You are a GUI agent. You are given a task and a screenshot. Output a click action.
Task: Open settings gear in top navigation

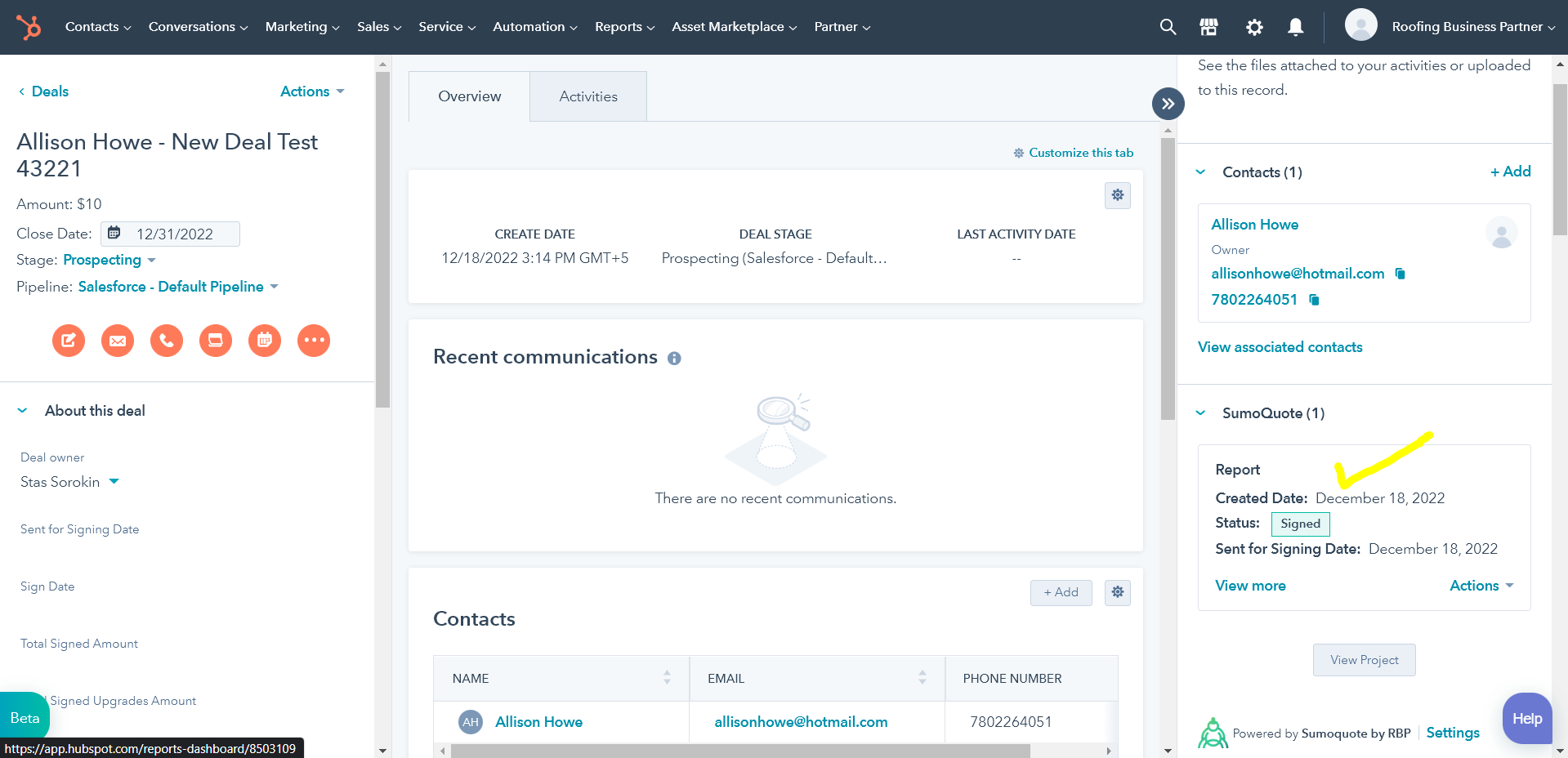1254,27
